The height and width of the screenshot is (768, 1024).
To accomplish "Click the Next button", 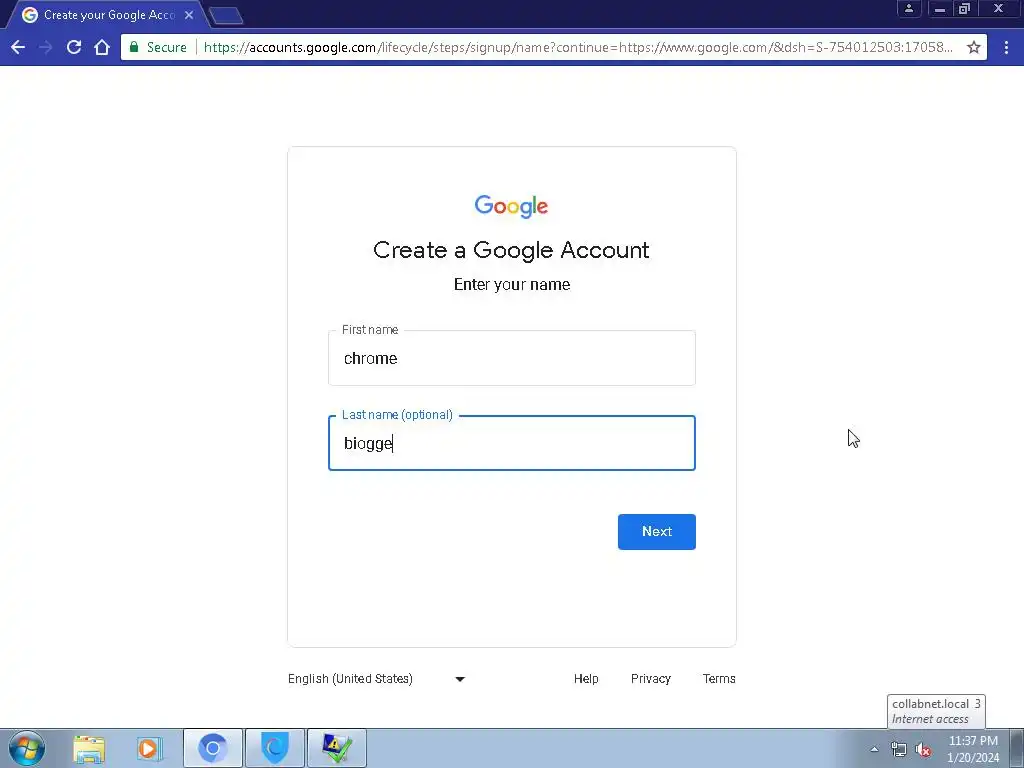I will (x=656, y=532).
